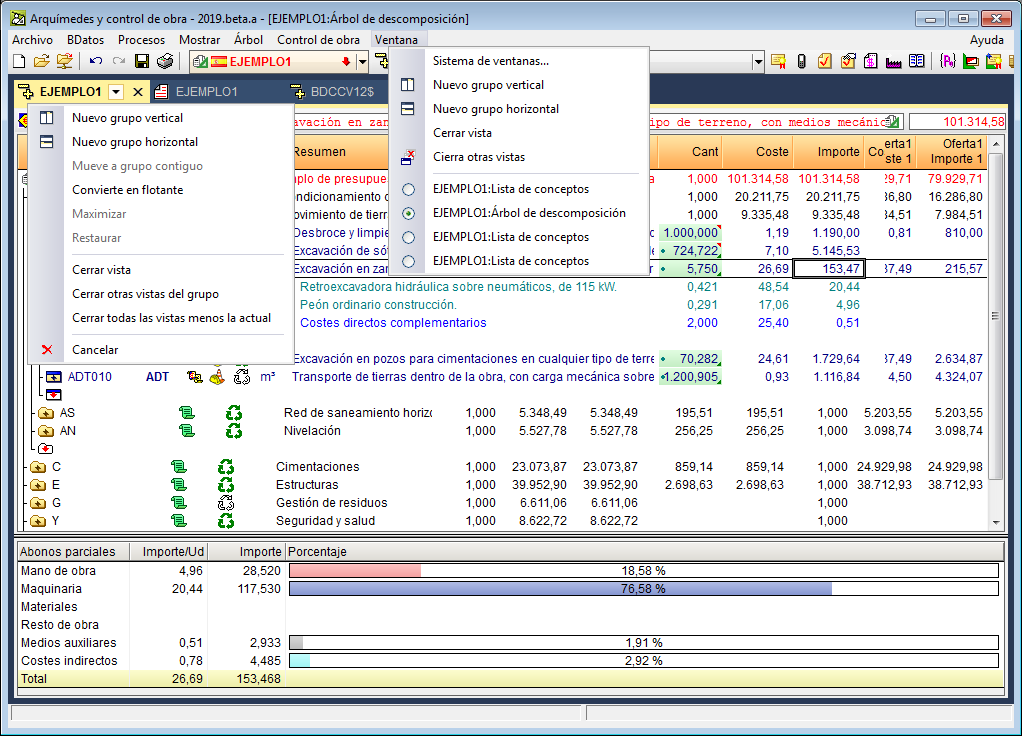Click the selected 153,47 Importe cell
Screen dimensions: 1022x736
tap(829, 269)
